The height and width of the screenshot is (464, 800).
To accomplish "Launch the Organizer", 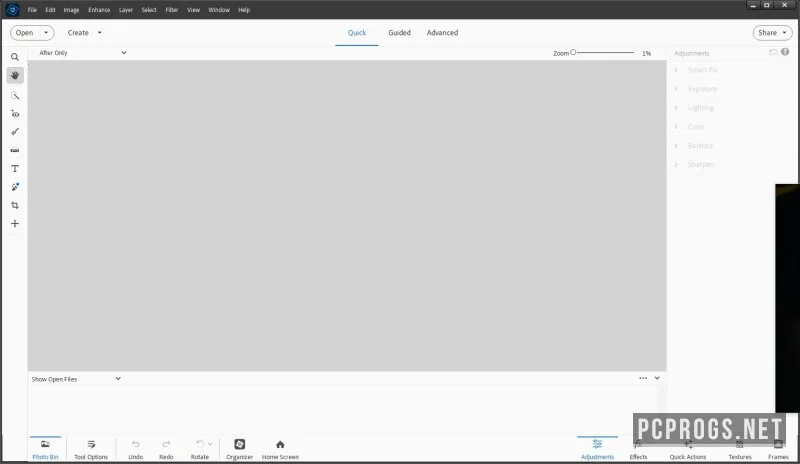I will 239,449.
